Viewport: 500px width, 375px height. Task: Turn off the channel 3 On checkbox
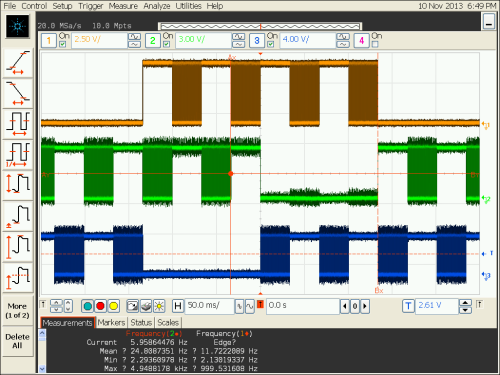coord(270,44)
